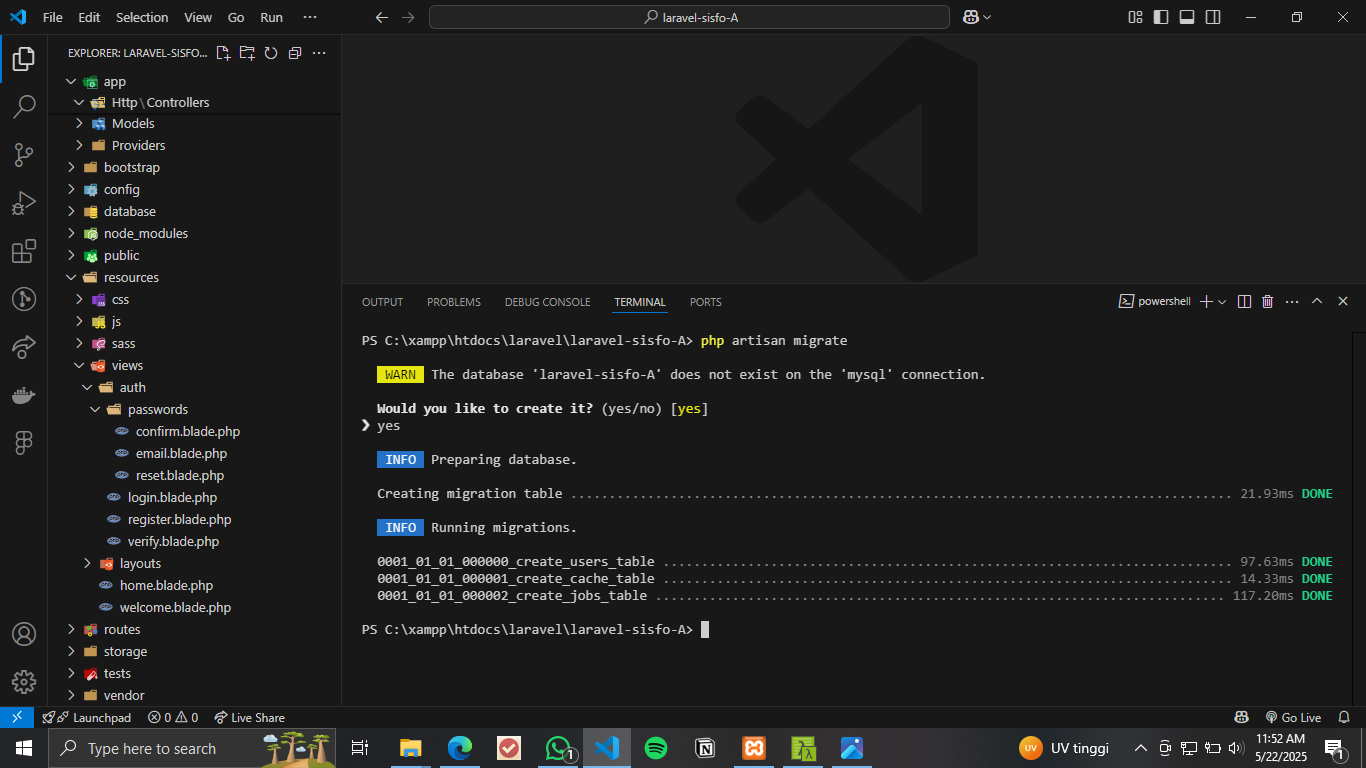Screen dimensions: 1366x768
Task: Toggle the primary sidebar visibility
Action: 1161,17
